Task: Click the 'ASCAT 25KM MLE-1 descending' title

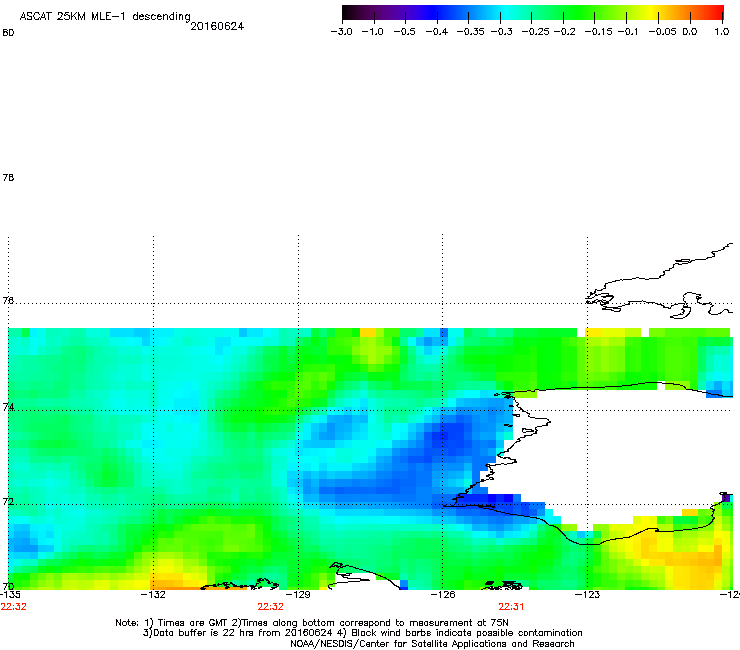Action: 105,17
